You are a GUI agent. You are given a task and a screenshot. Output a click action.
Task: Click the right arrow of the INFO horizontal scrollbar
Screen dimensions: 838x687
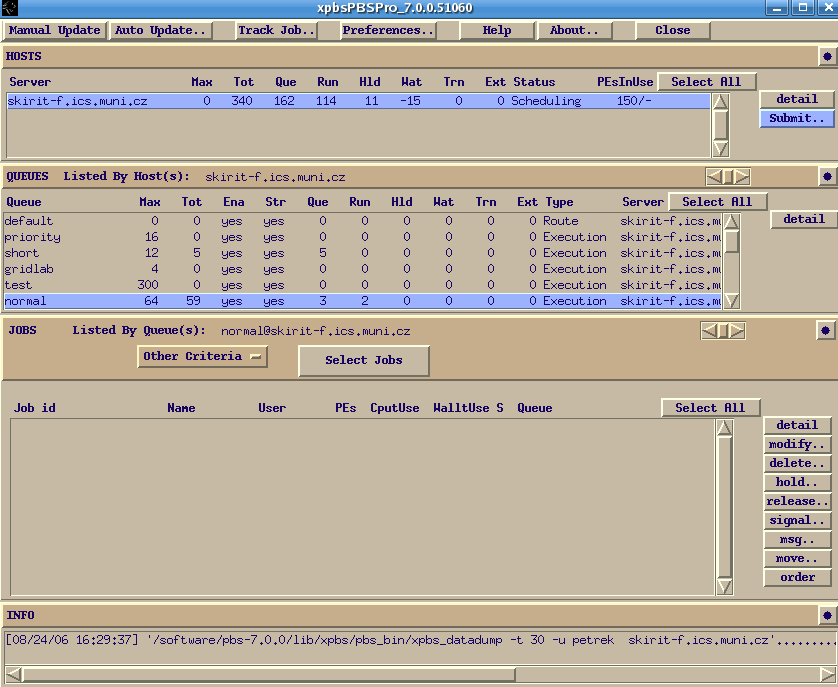coord(827,674)
